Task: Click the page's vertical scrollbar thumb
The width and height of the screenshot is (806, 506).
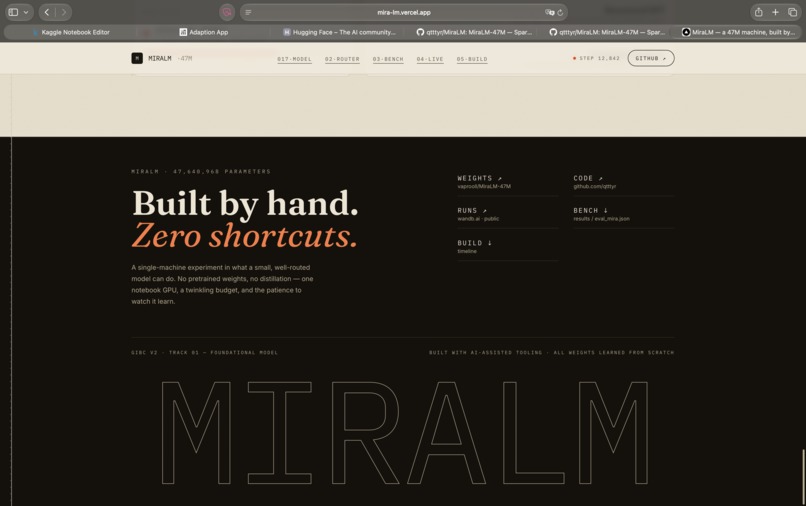Action: [x=803, y=477]
